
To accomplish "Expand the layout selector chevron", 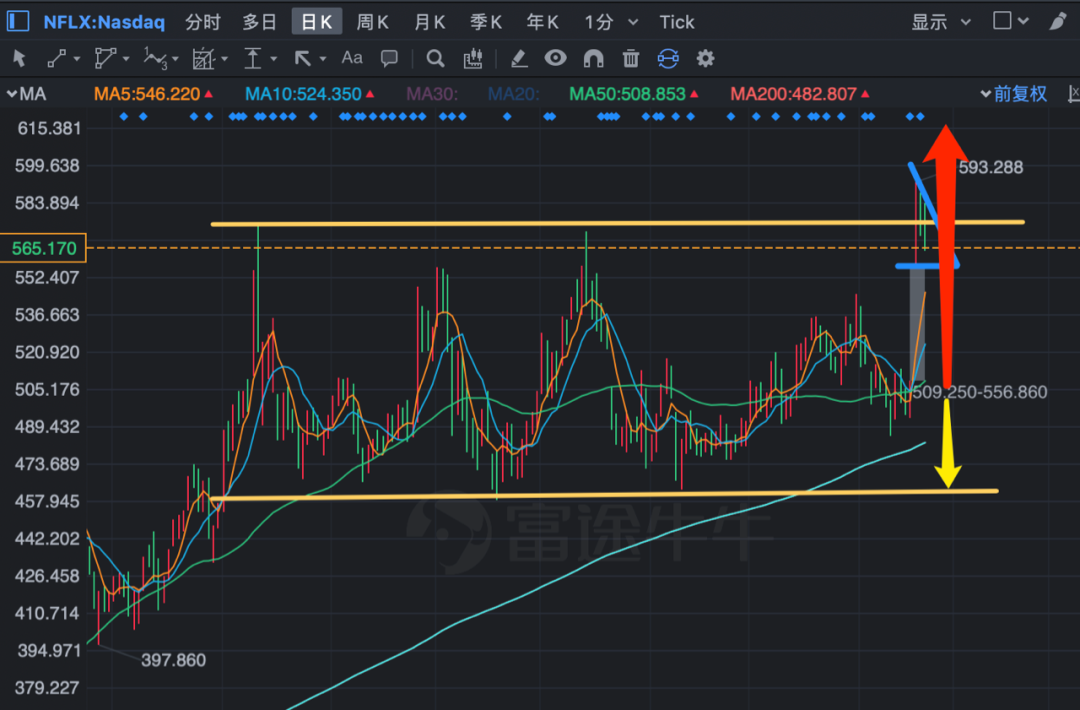I will 1024,21.
